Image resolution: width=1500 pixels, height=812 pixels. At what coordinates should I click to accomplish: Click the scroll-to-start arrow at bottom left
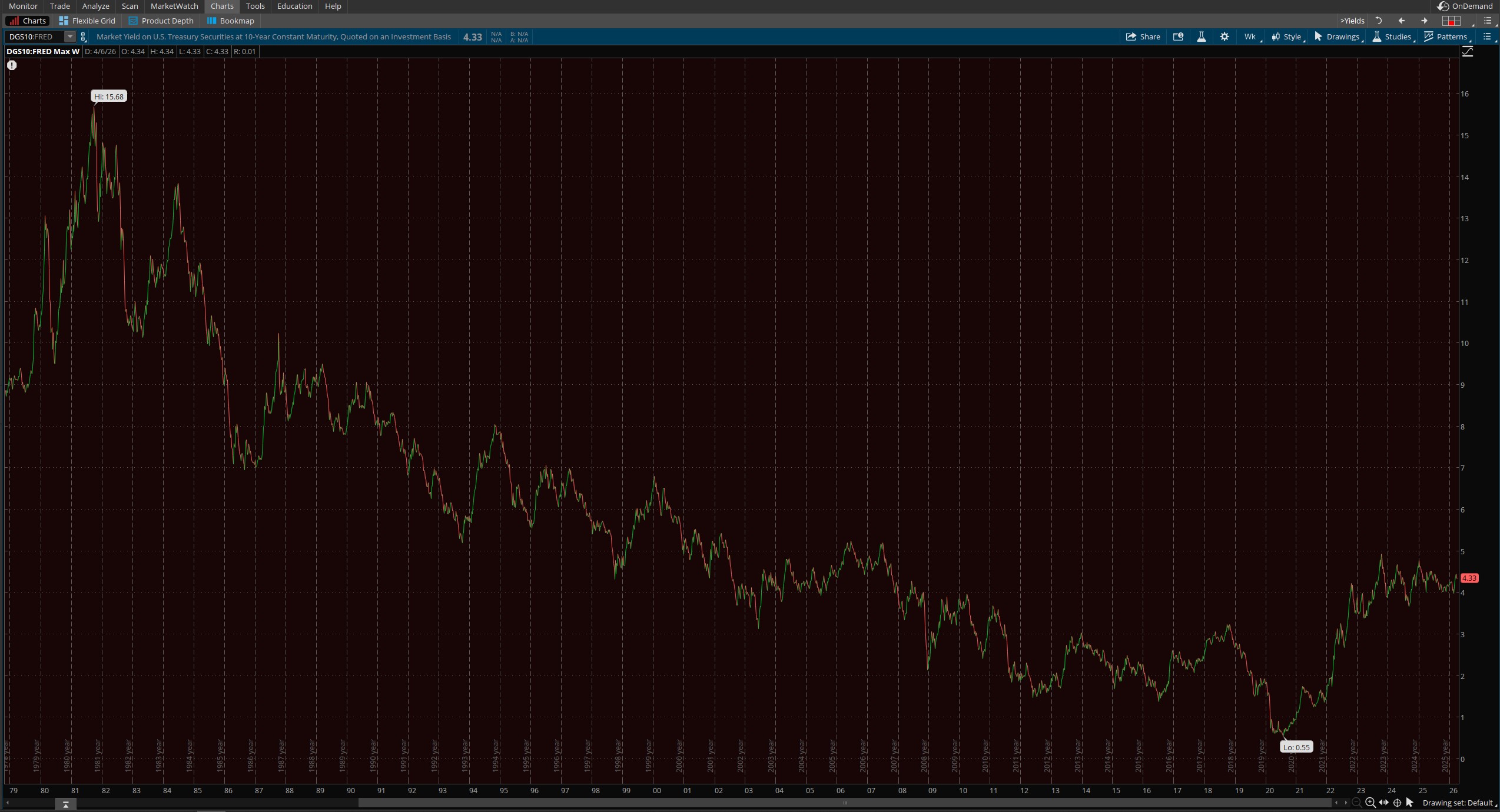click(8, 803)
